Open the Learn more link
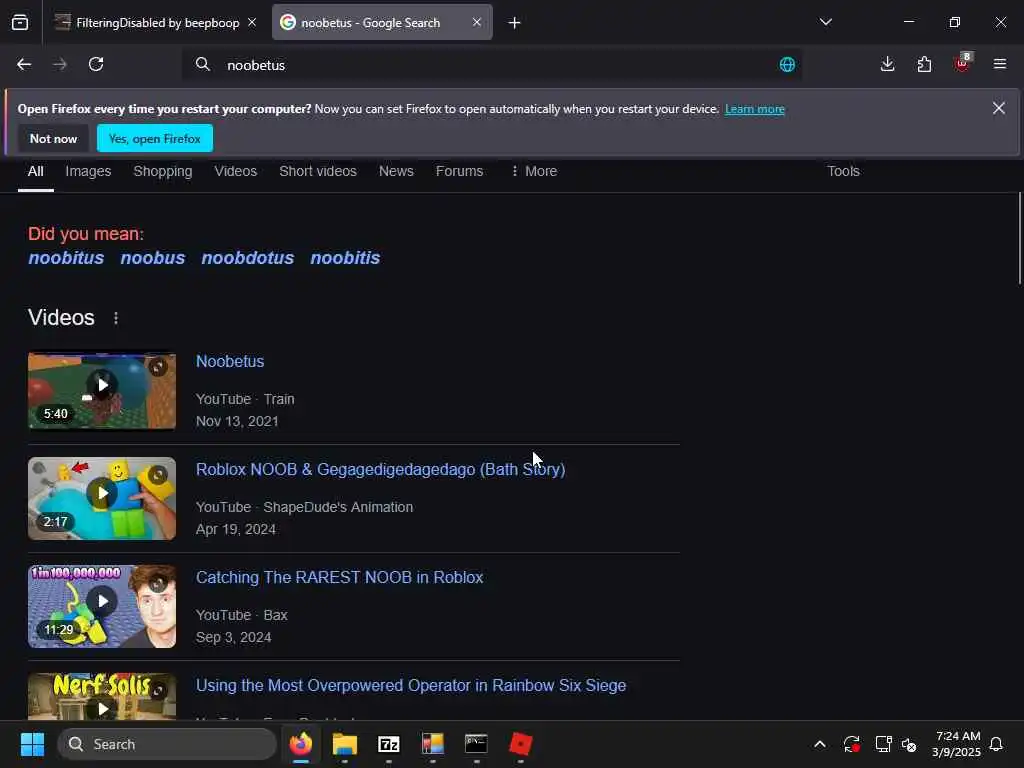The height and width of the screenshot is (768, 1024). coord(754,109)
